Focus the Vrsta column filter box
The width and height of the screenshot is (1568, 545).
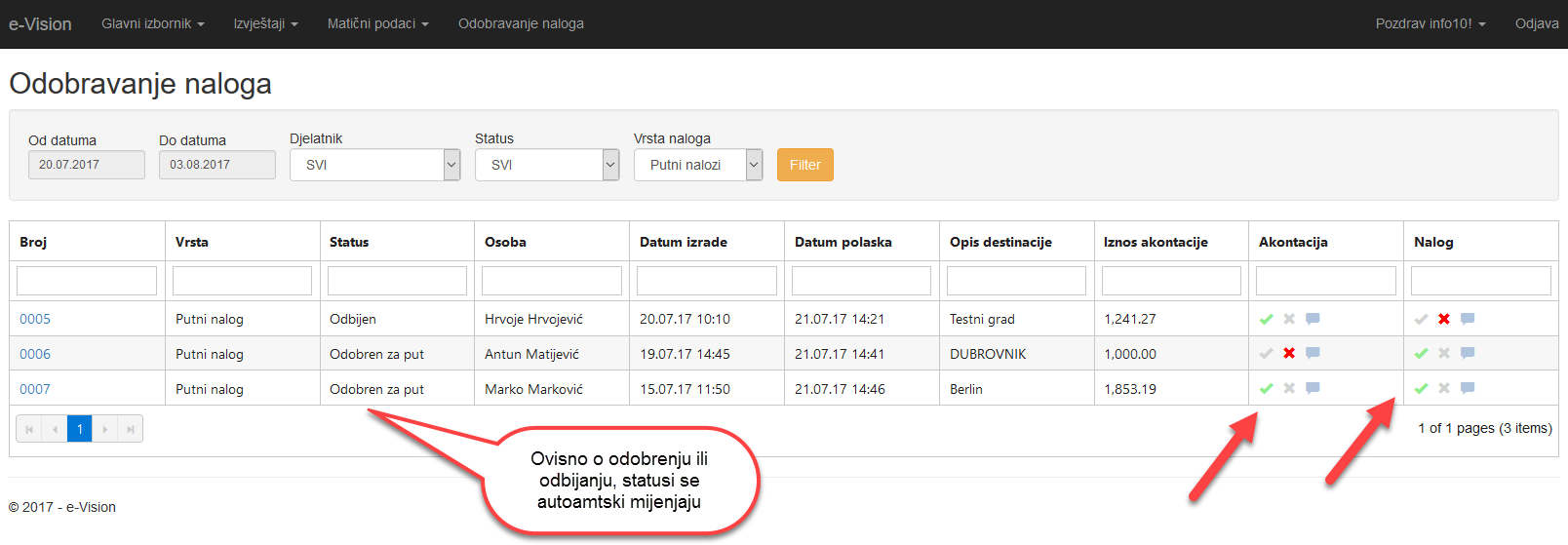click(x=242, y=281)
